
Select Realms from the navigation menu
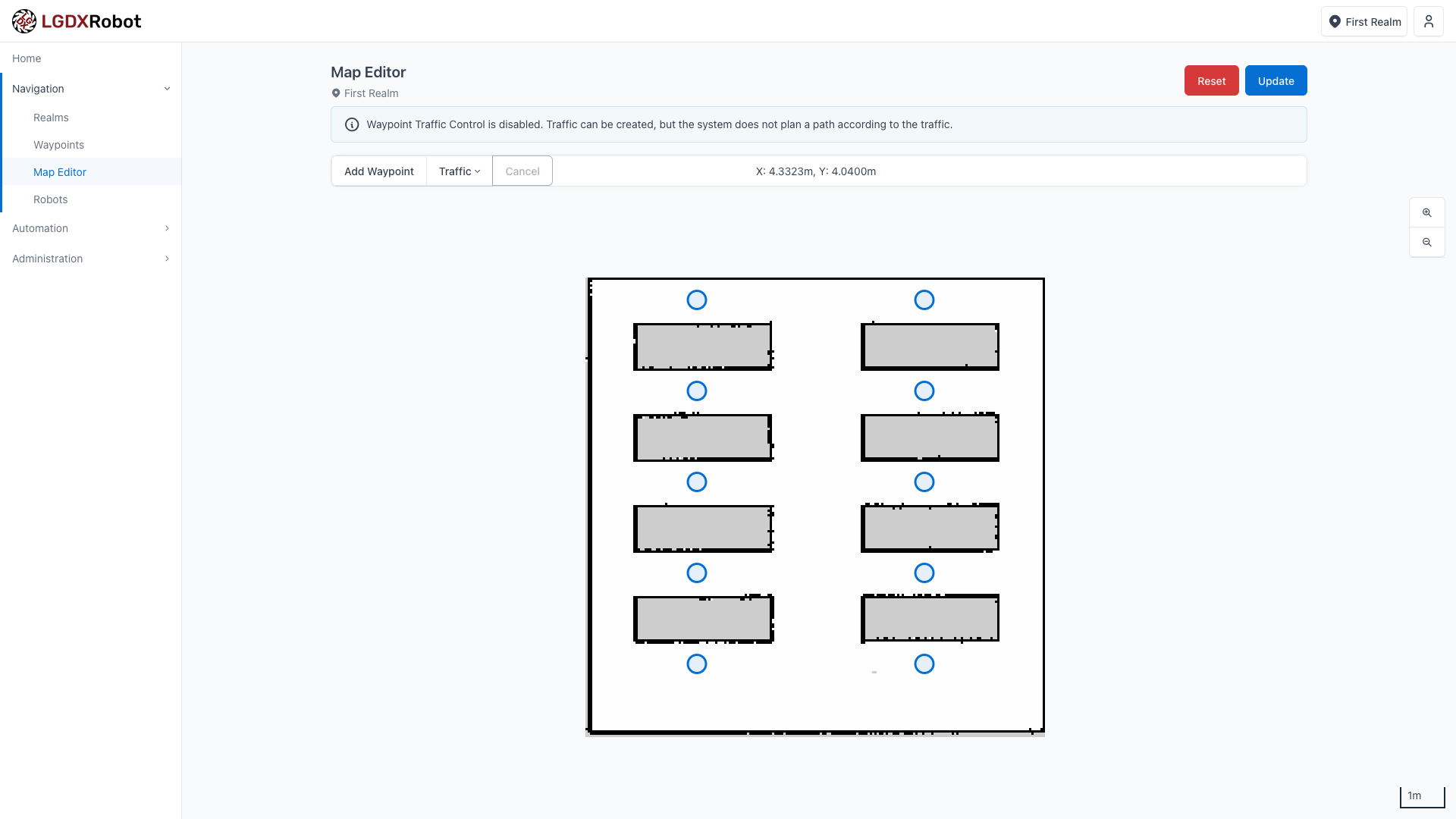pos(51,118)
